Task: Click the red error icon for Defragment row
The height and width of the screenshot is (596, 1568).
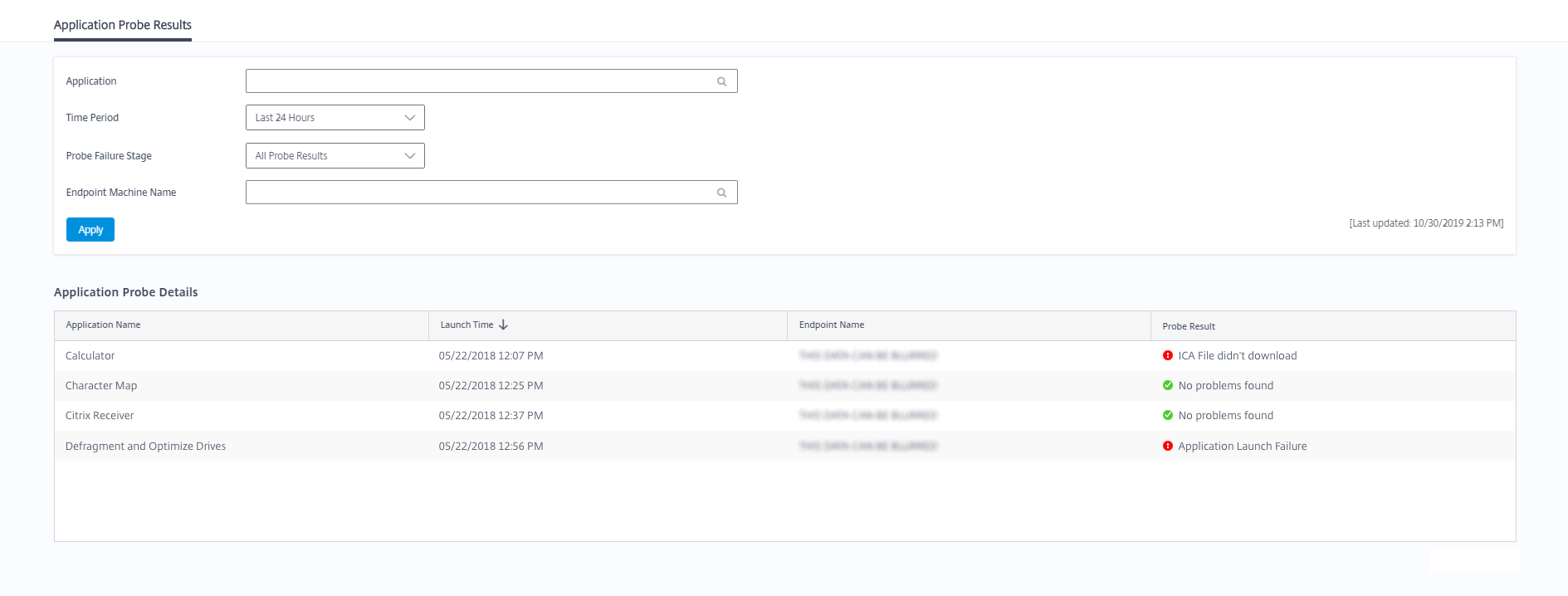Action: (x=1168, y=446)
